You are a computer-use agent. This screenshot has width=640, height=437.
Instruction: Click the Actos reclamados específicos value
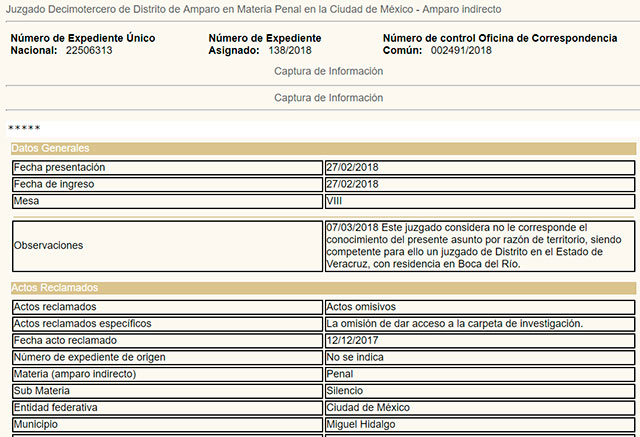pos(479,323)
